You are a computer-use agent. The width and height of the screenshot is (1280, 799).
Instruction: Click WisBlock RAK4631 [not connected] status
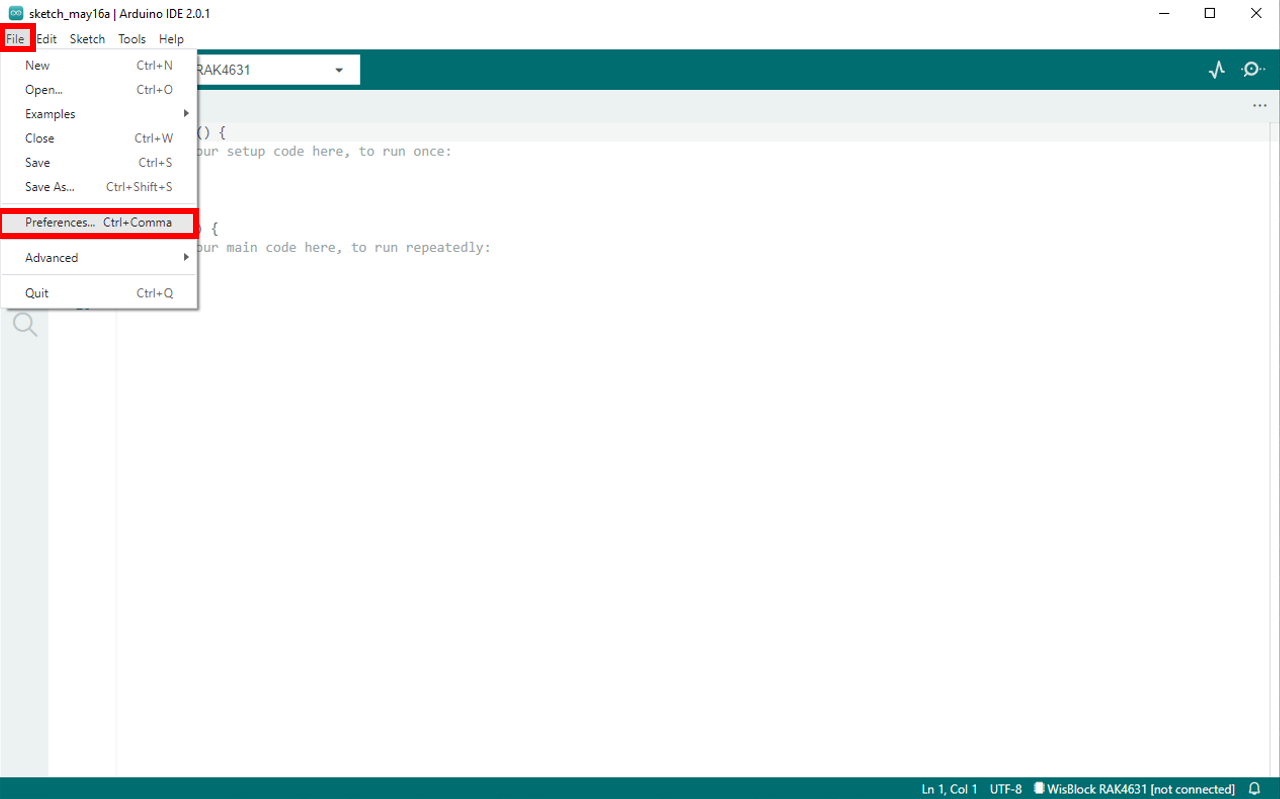1134,789
